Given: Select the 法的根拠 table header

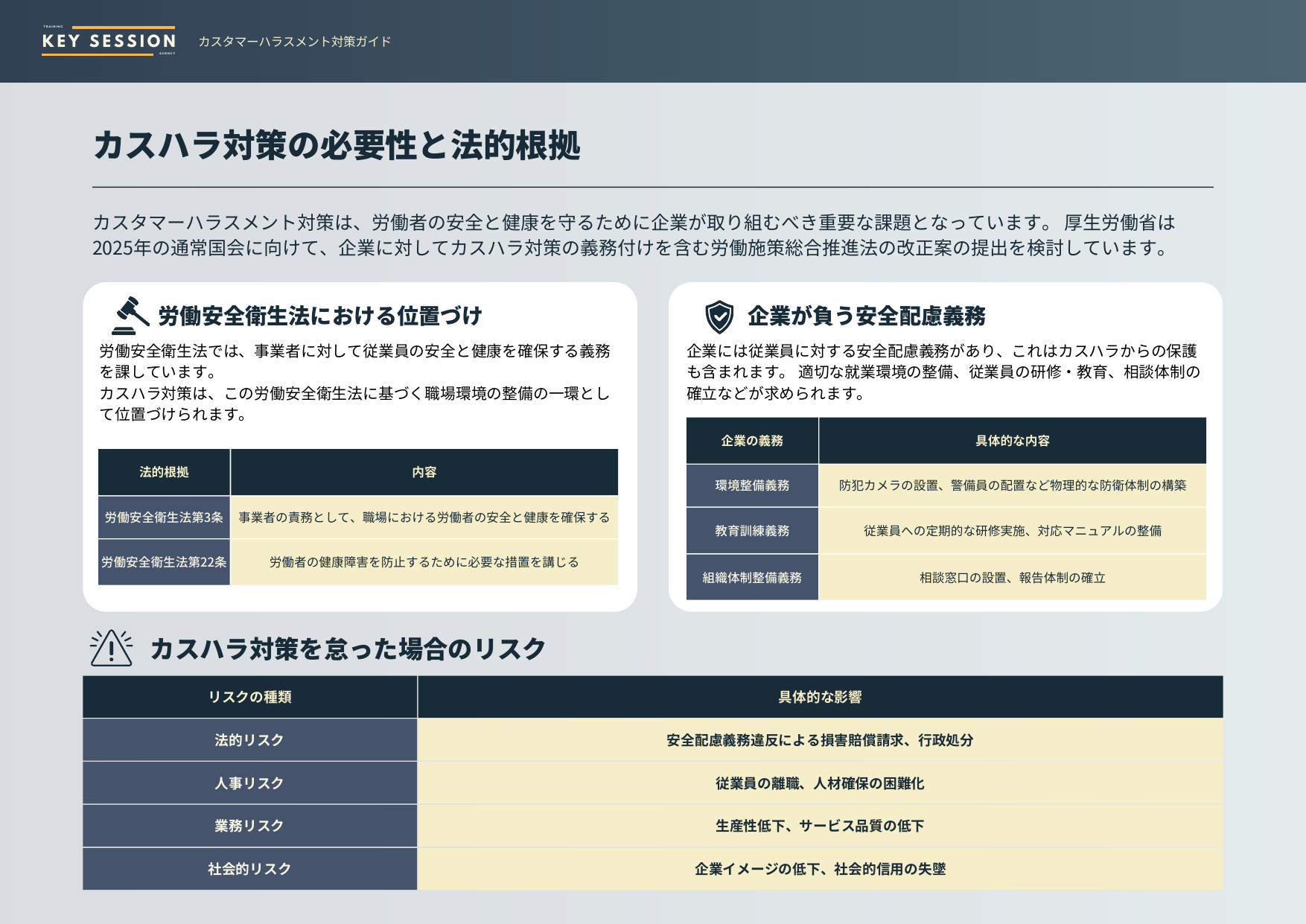Looking at the screenshot, I should point(164,471).
